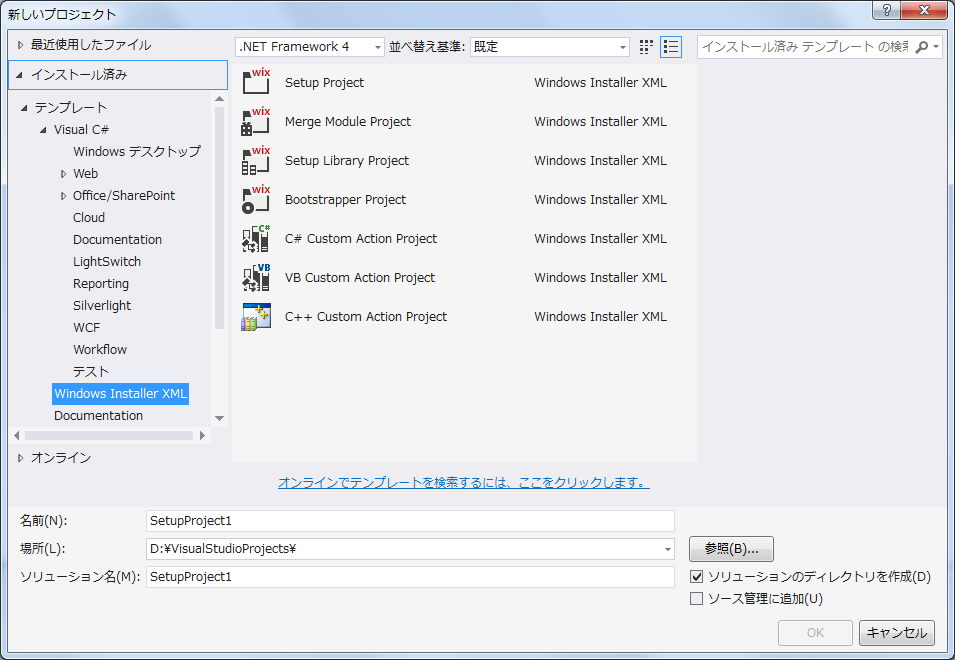The image size is (955, 660).
Task: Click the VB Custom Action Project icon
Action: (256, 278)
